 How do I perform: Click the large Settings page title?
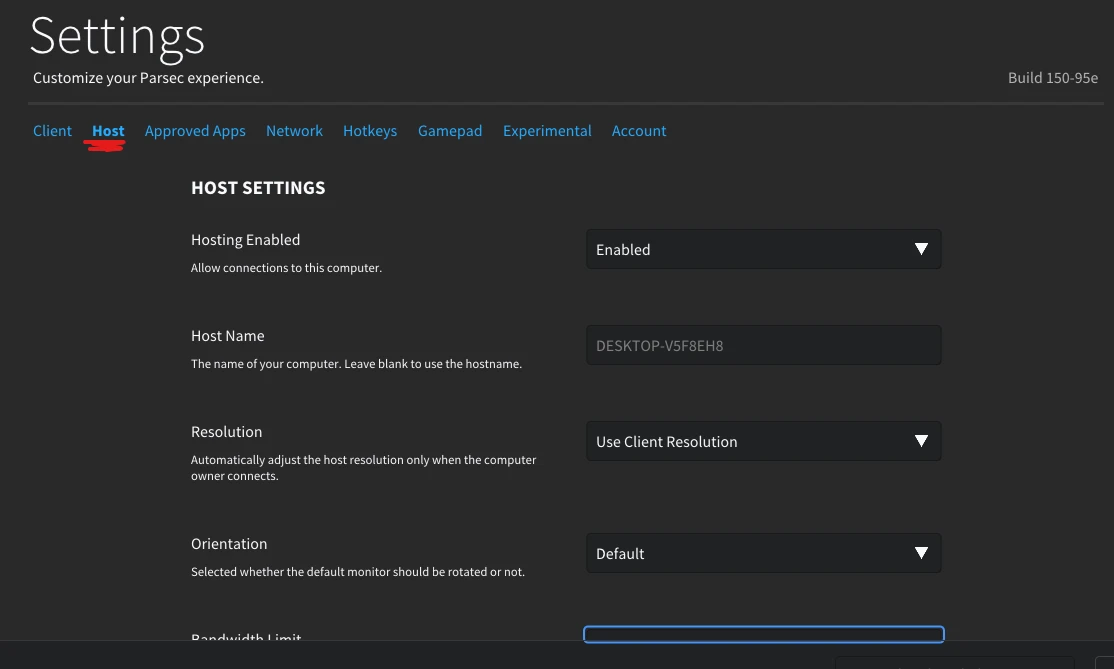click(117, 36)
